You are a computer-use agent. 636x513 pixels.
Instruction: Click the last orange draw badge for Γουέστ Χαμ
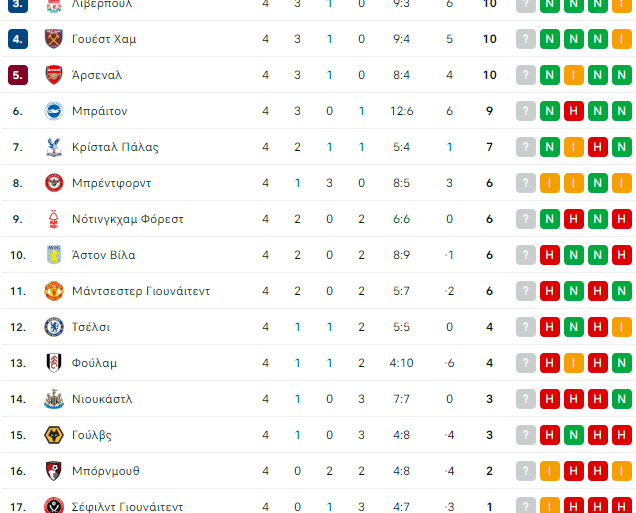pyautogui.click(x=622, y=39)
